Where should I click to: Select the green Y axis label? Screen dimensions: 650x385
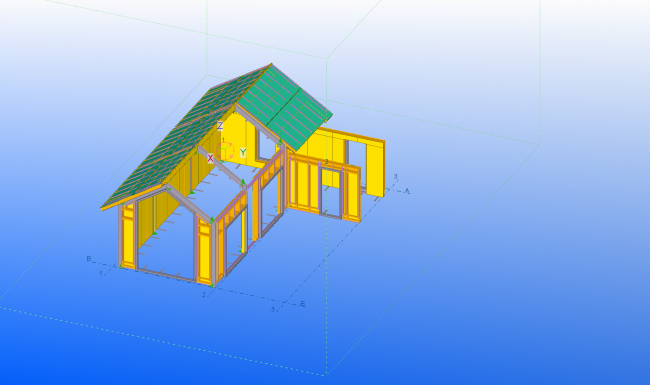[243, 152]
